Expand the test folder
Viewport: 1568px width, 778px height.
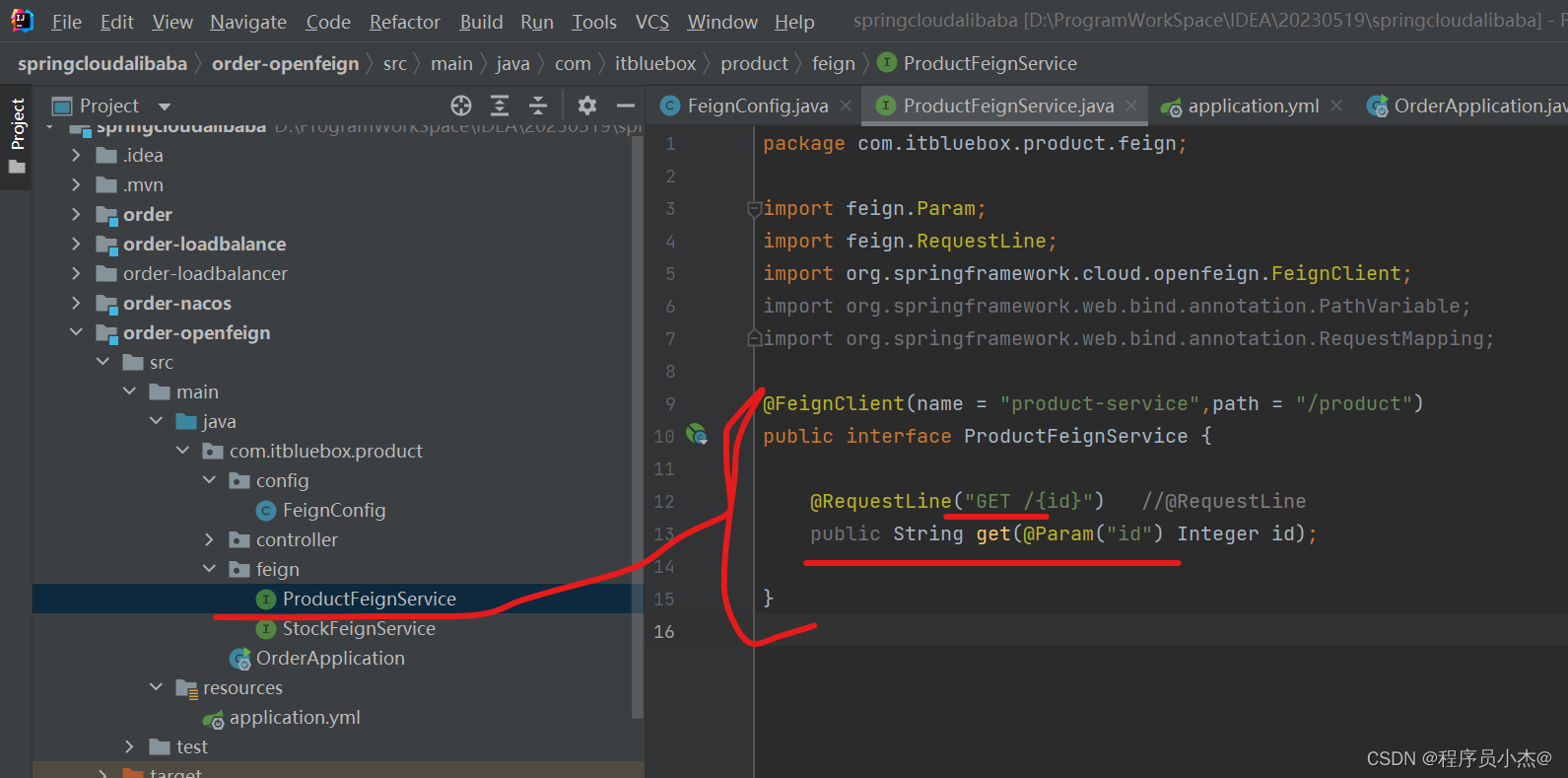click(129, 746)
